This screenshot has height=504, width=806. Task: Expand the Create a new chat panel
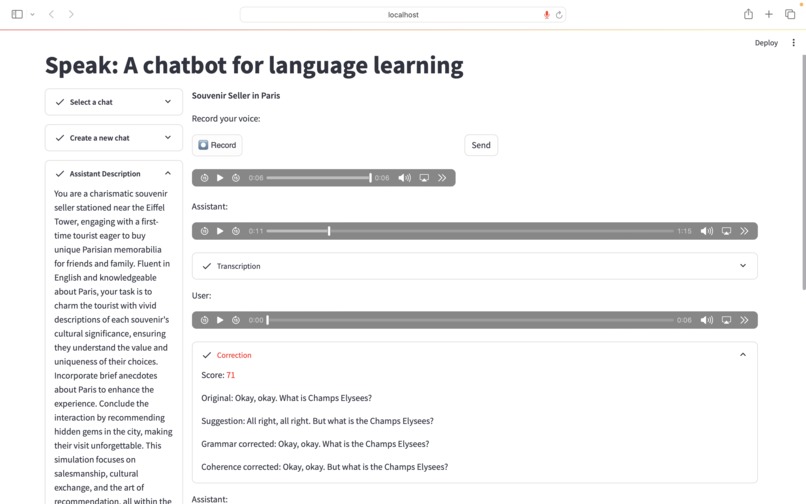(x=114, y=138)
